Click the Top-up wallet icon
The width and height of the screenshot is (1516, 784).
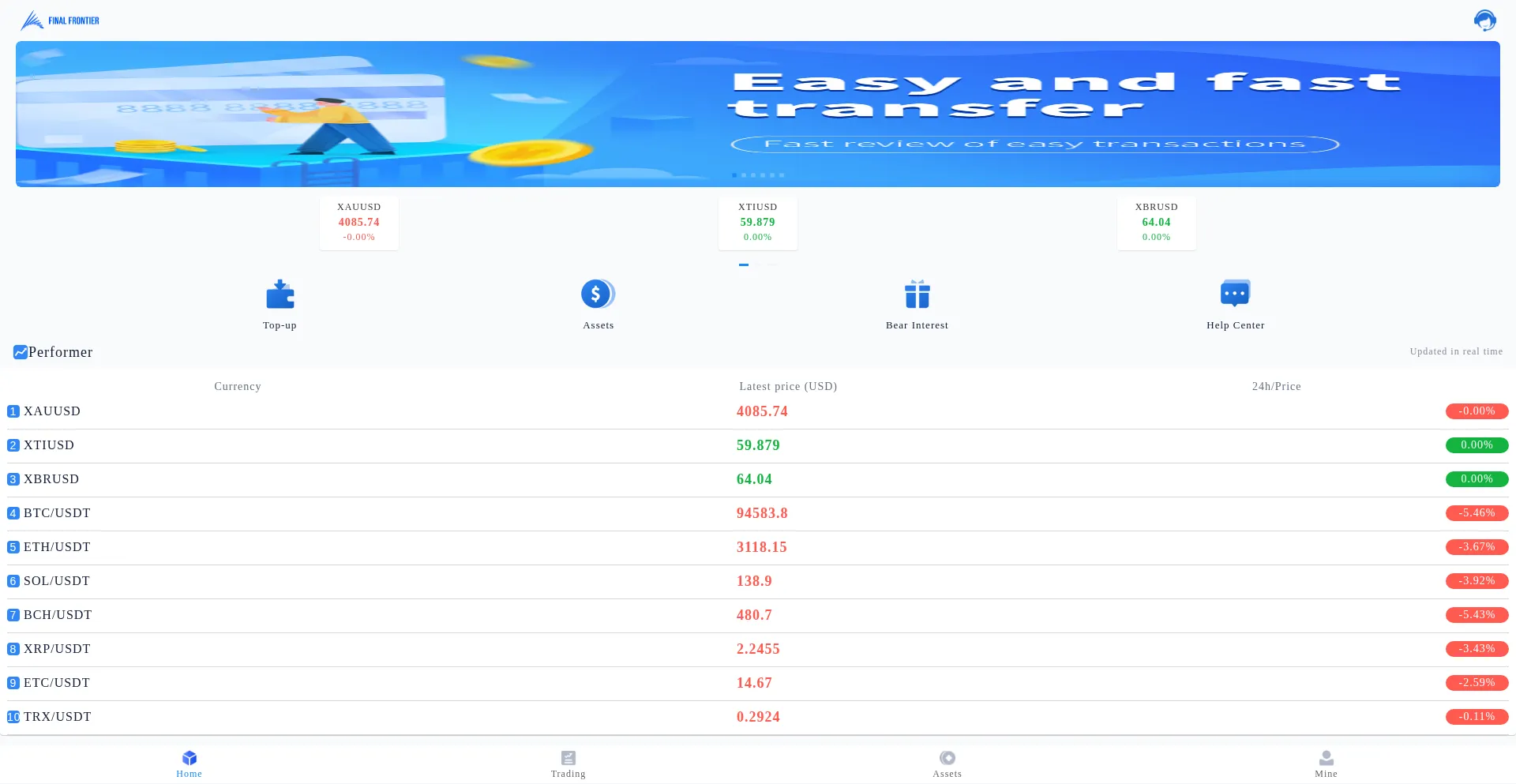(280, 294)
